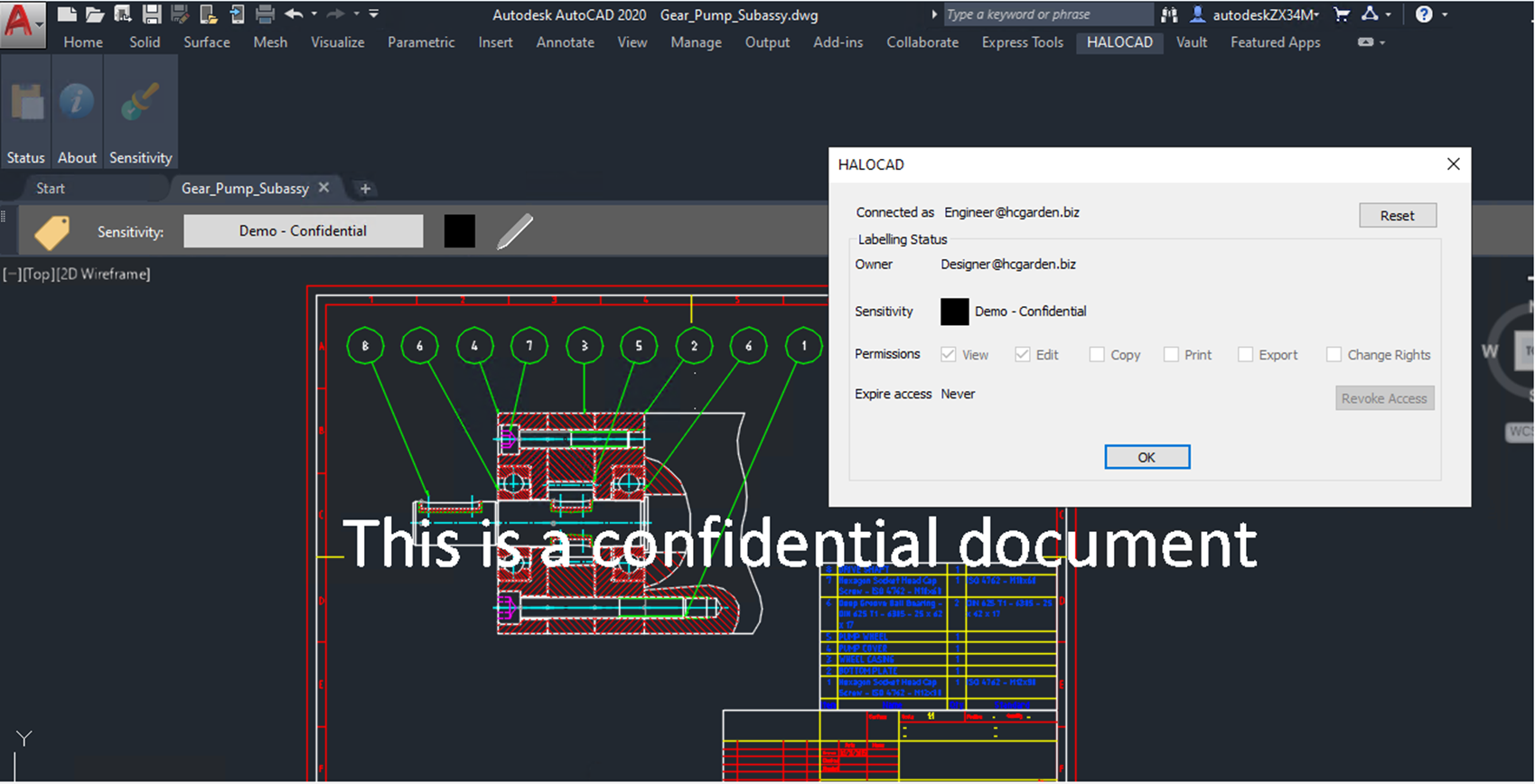Open the Customize Quick Access Toolbar dropdown
Viewport: 1535px width, 784px height.
point(374,14)
